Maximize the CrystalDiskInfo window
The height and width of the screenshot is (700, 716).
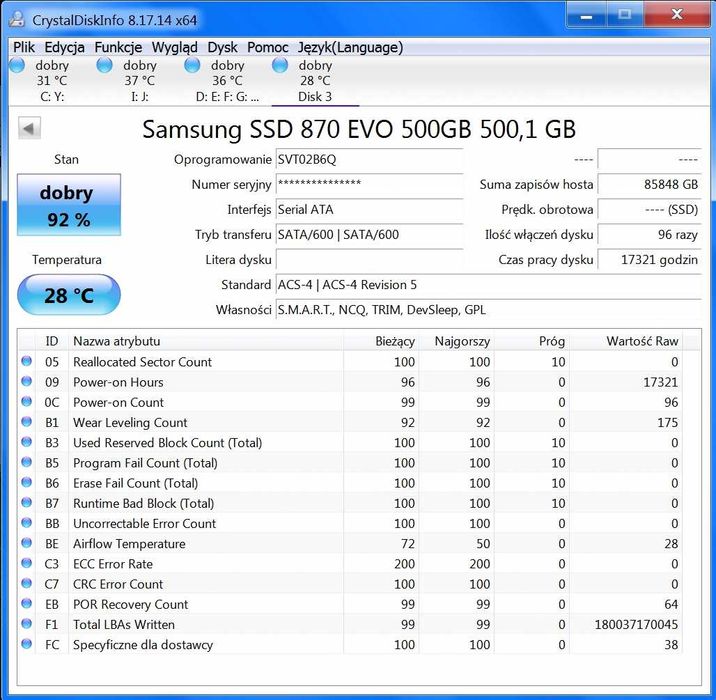tap(624, 16)
